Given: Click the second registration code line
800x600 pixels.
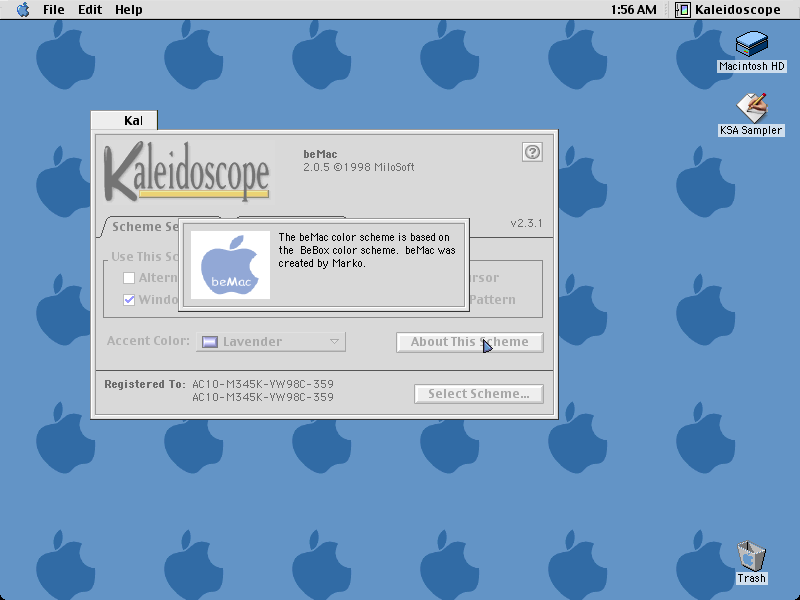Looking at the screenshot, I should pyautogui.click(x=263, y=397).
